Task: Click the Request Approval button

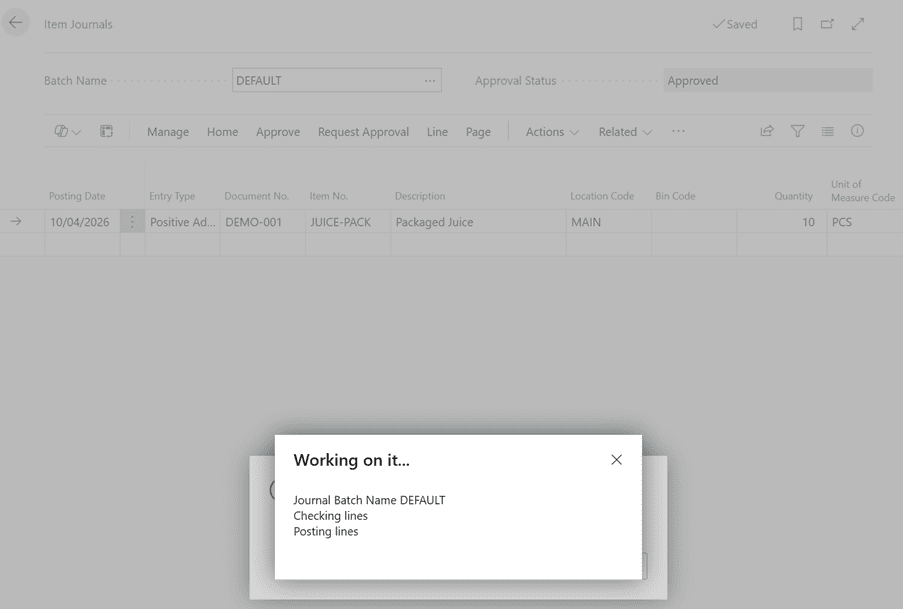Action: 363,132
